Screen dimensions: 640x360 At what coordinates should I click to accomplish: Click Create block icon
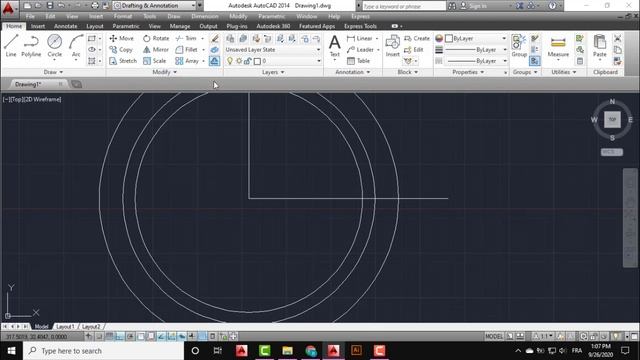point(417,38)
